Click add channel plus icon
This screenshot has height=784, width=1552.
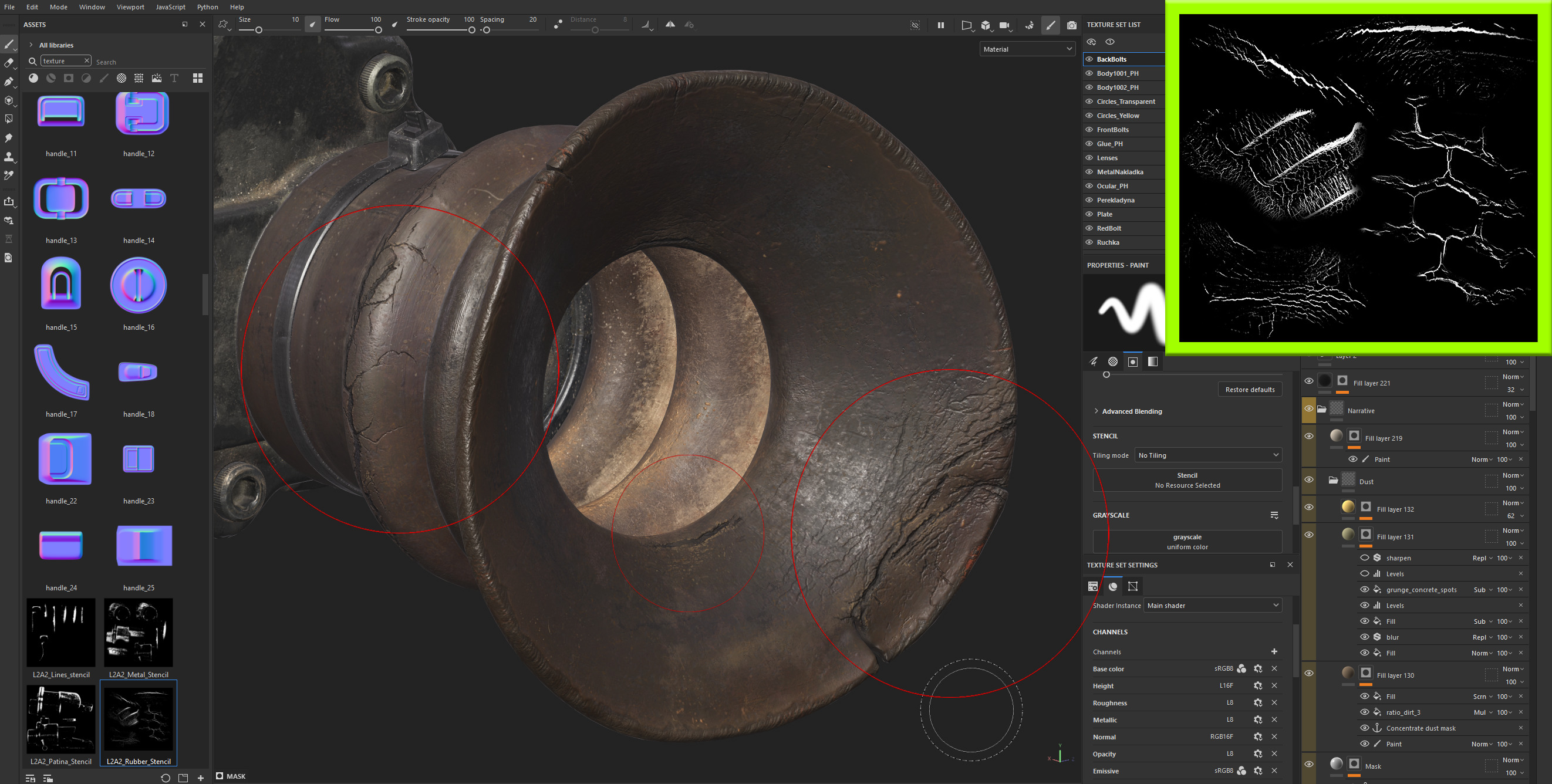(1274, 651)
